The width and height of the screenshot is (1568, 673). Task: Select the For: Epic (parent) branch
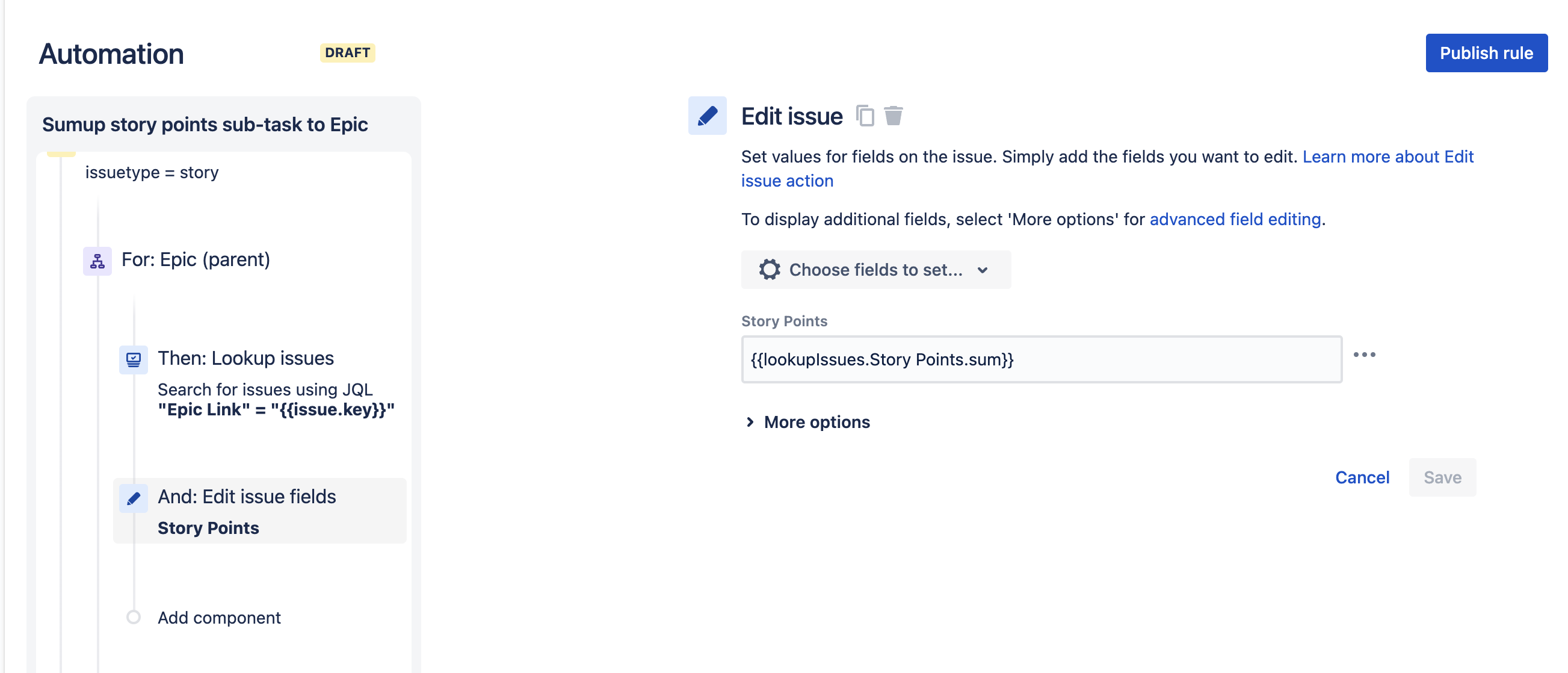(x=196, y=260)
